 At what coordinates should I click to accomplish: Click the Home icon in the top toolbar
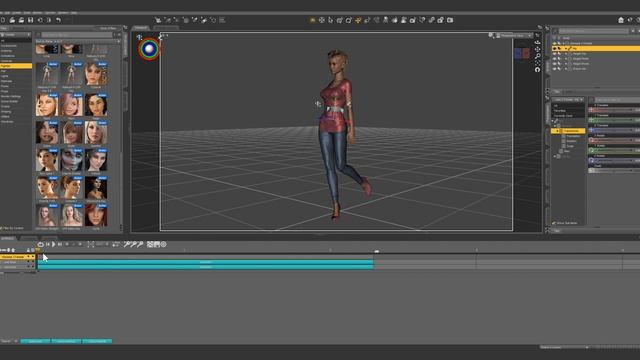point(621,20)
